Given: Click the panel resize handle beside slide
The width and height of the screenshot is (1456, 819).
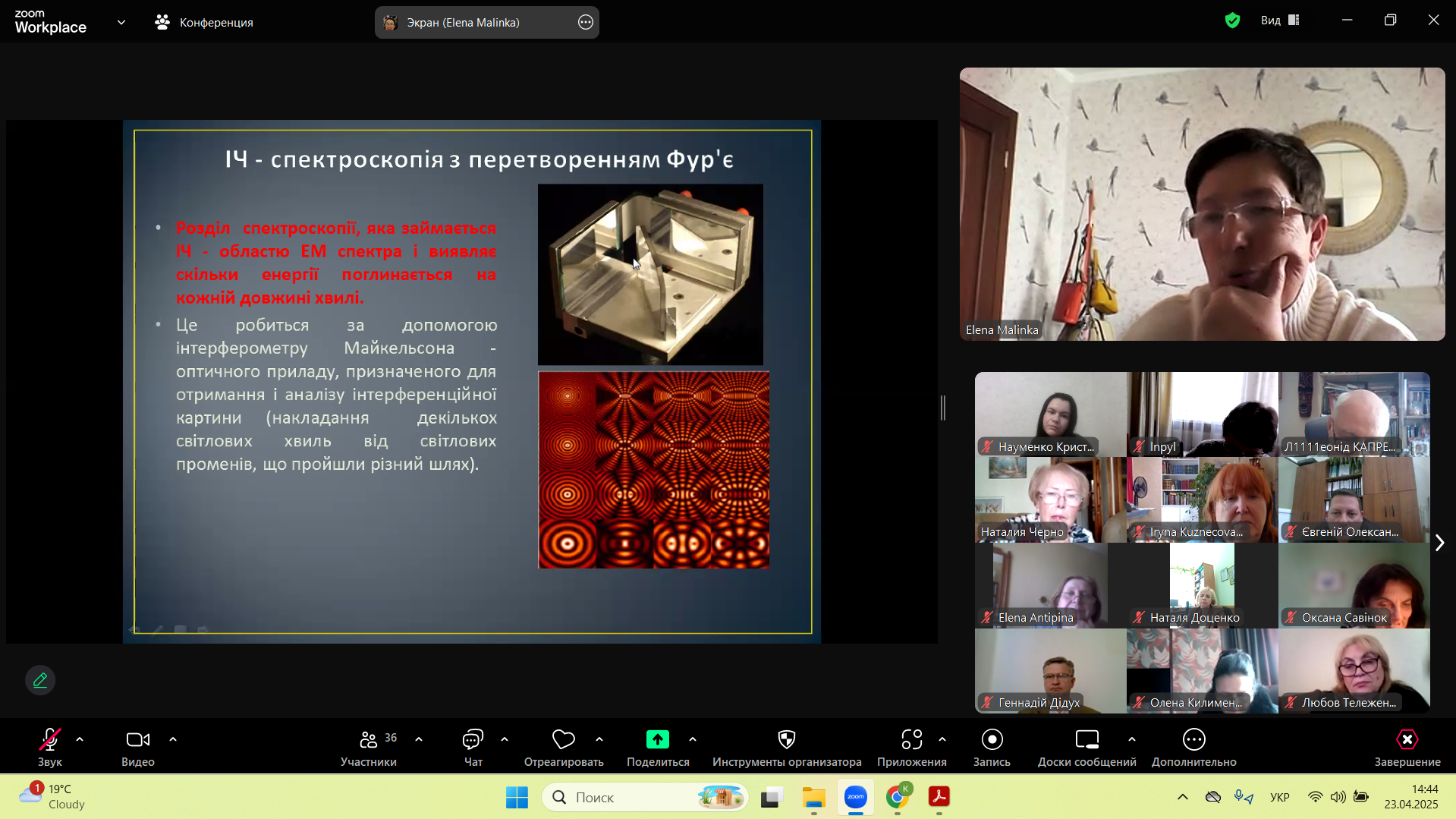Looking at the screenshot, I should [943, 408].
